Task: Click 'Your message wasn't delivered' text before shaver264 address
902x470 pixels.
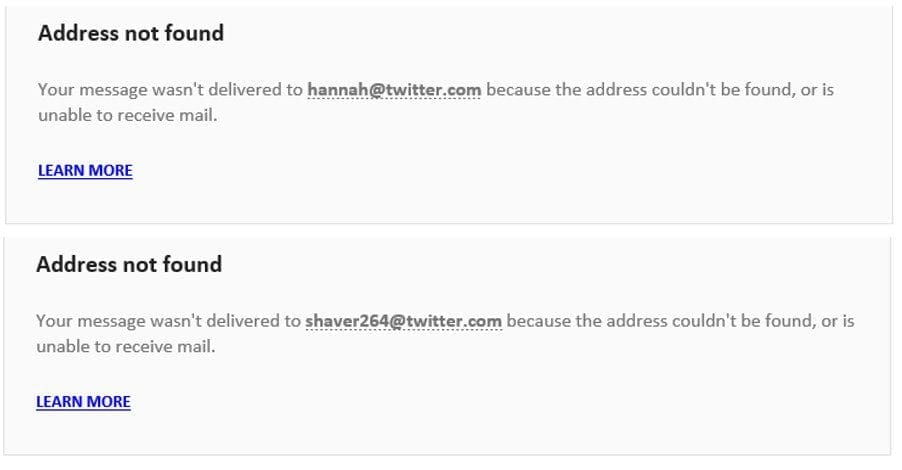Action: click(168, 322)
